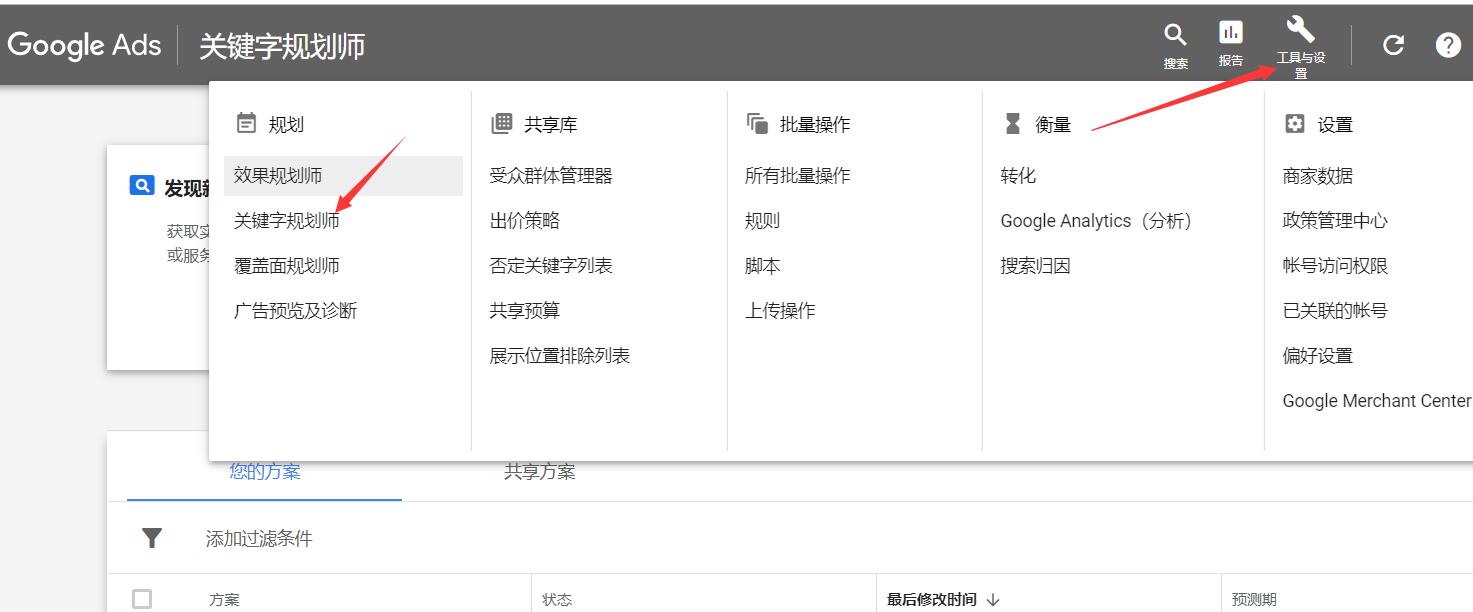The width and height of the screenshot is (1473, 612).
Task: Click the 设置 section heading
Action: click(1335, 124)
